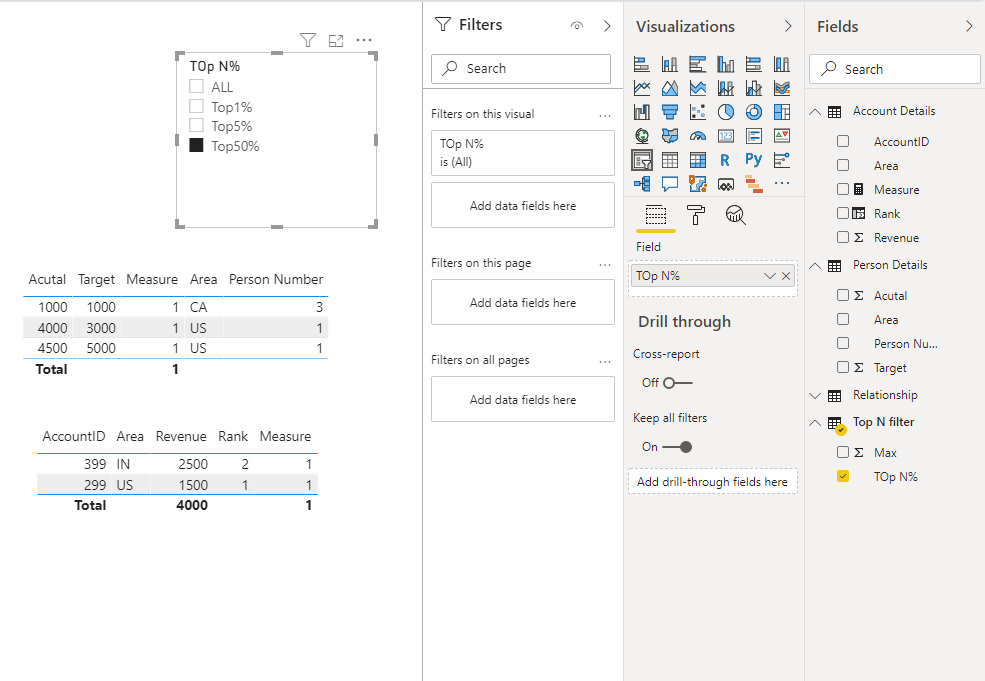Insert a key influencers visual

782,160
